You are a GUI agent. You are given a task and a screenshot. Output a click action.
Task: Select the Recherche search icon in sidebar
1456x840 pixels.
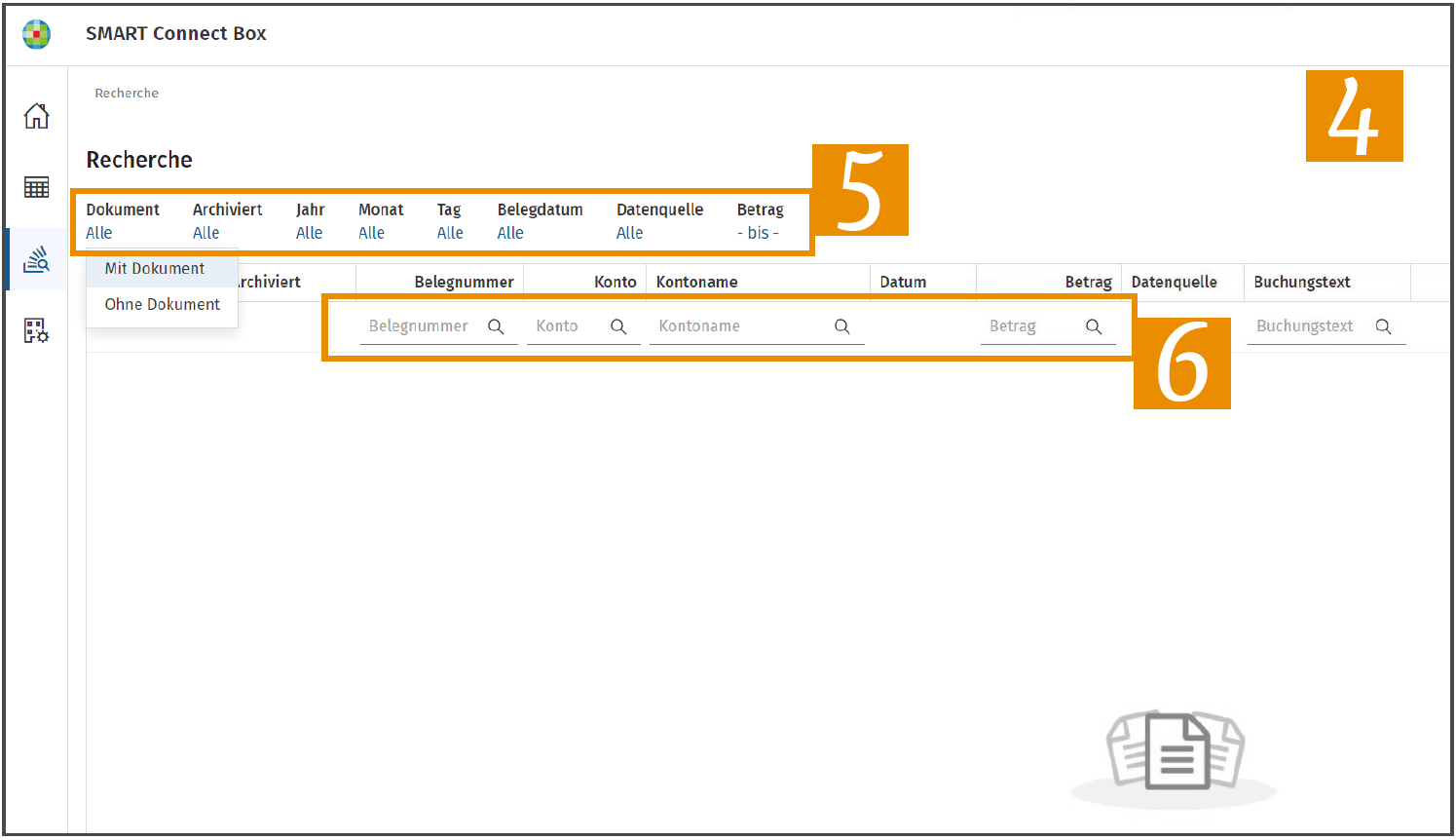tap(37, 259)
